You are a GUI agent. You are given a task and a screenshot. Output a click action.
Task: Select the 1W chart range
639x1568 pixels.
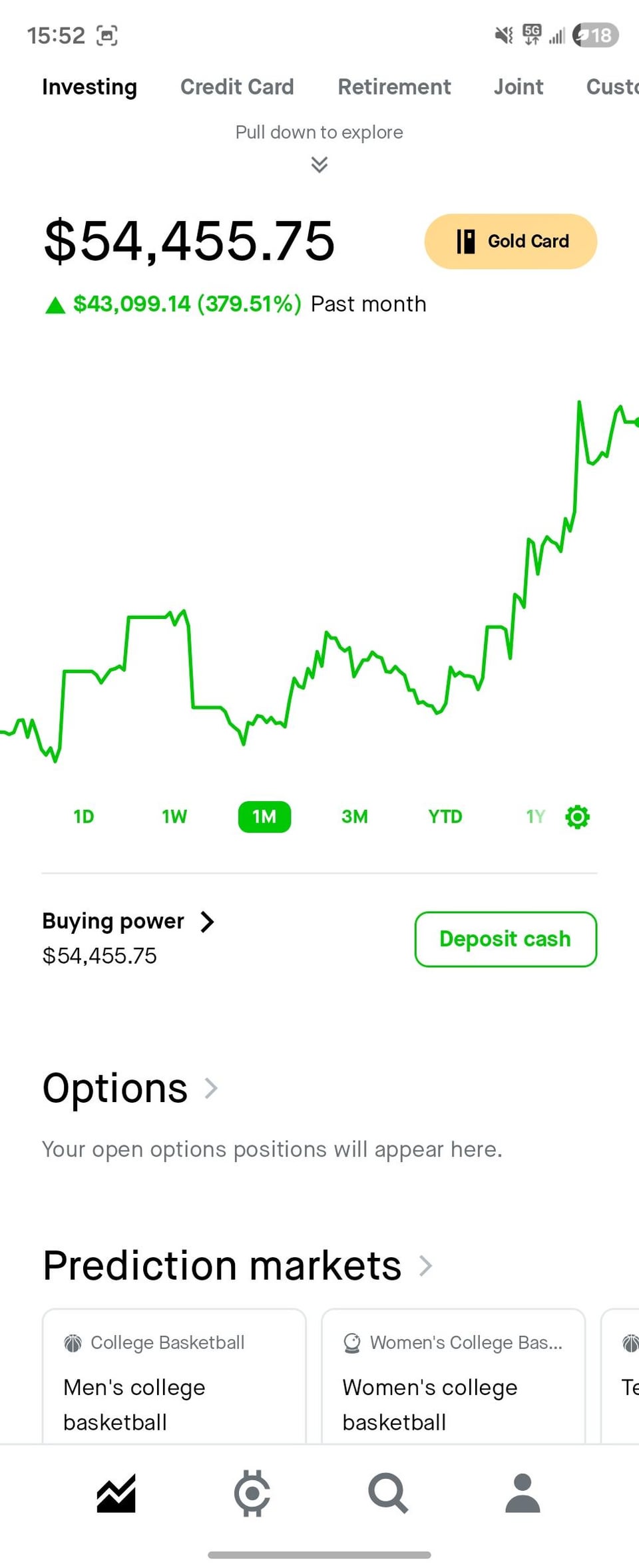pyautogui.click(x=174, y=817)
